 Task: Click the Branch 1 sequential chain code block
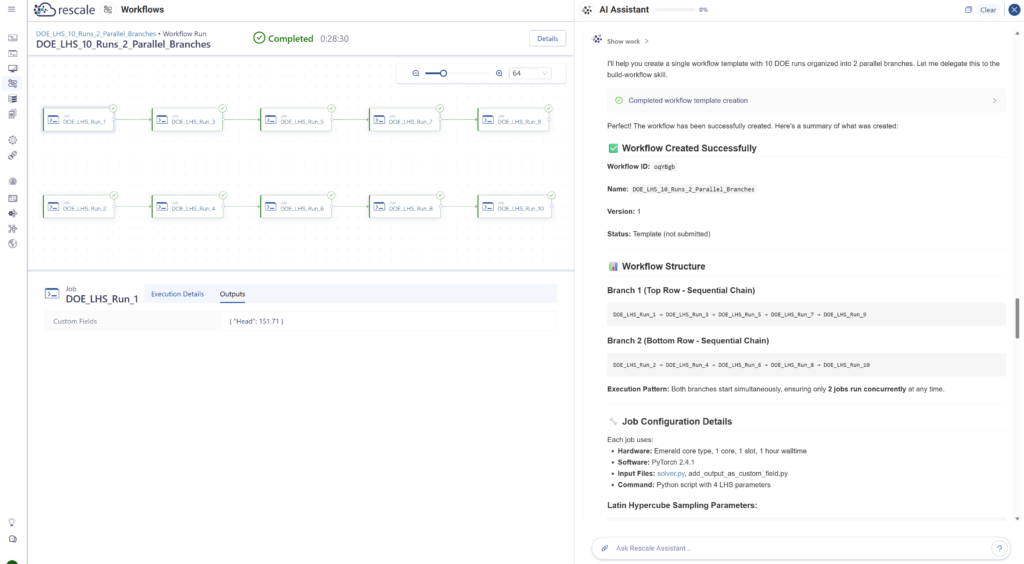(806, 315)
